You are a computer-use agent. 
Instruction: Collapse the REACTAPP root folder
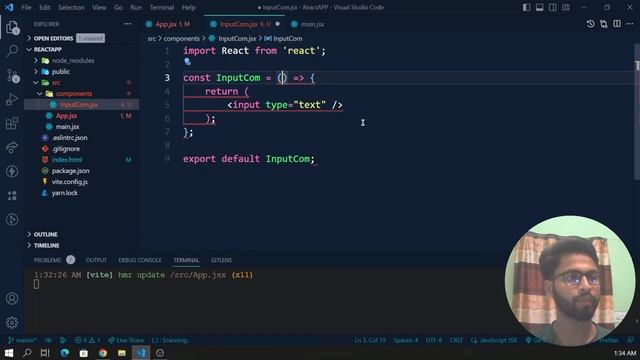click(x=48, y=49)
